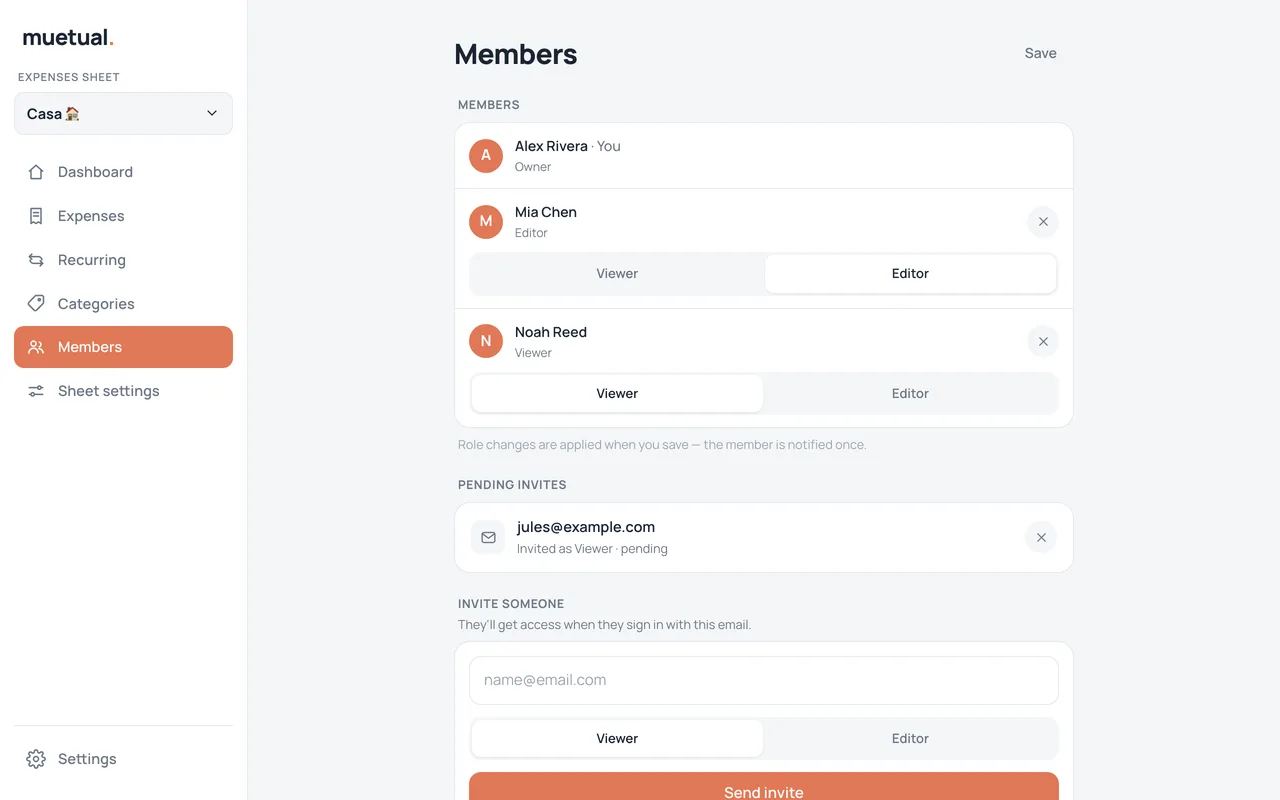Click the Expenses receipt icon
The image size is (1280, 800).
tap(36, 216)
